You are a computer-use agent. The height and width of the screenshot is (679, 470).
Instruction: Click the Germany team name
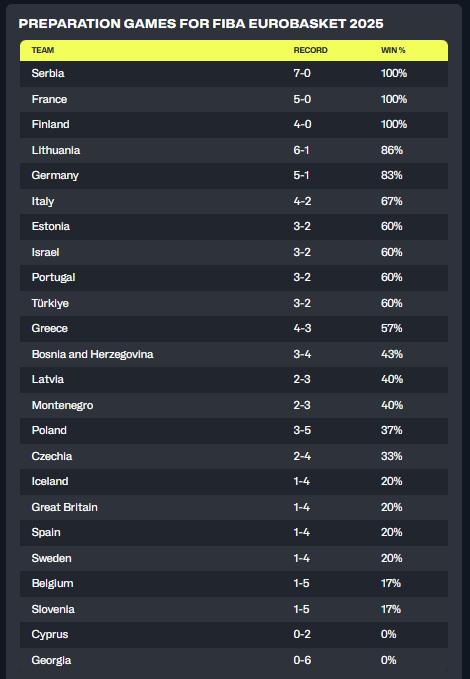click(x=55, y=176)
